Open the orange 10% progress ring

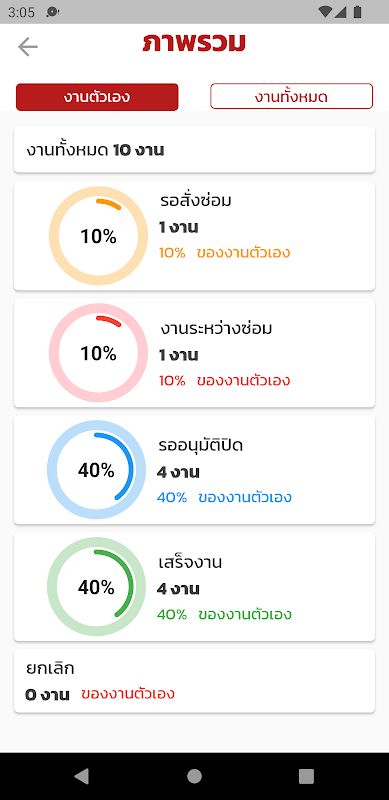99,236
